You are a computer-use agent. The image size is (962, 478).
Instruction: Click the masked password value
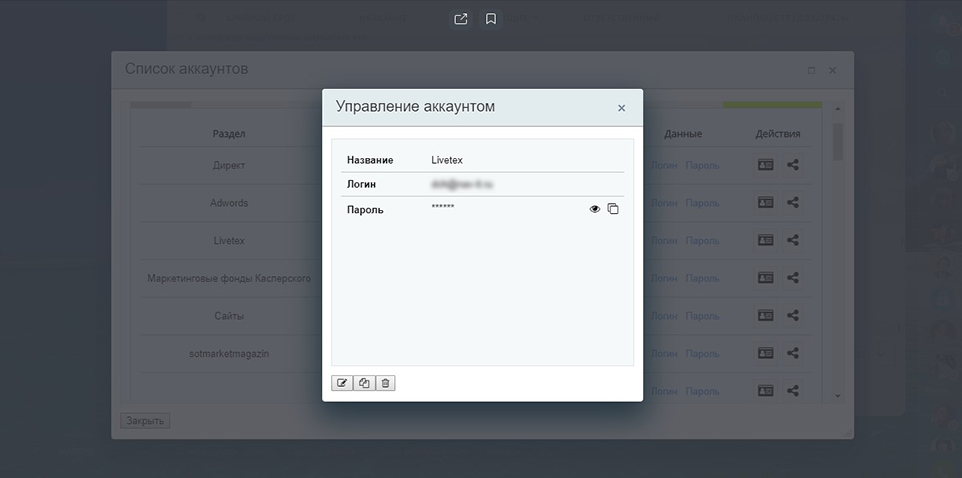pyautogui.click(x=442, y=207)
